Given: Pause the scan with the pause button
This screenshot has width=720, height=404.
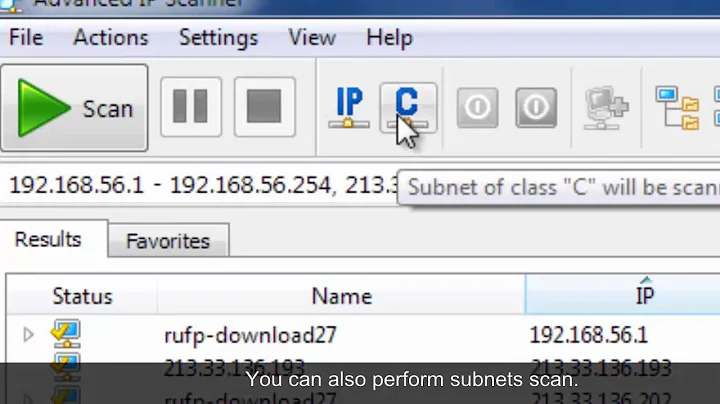Looking at the screenshot, I should pos(191,107).
